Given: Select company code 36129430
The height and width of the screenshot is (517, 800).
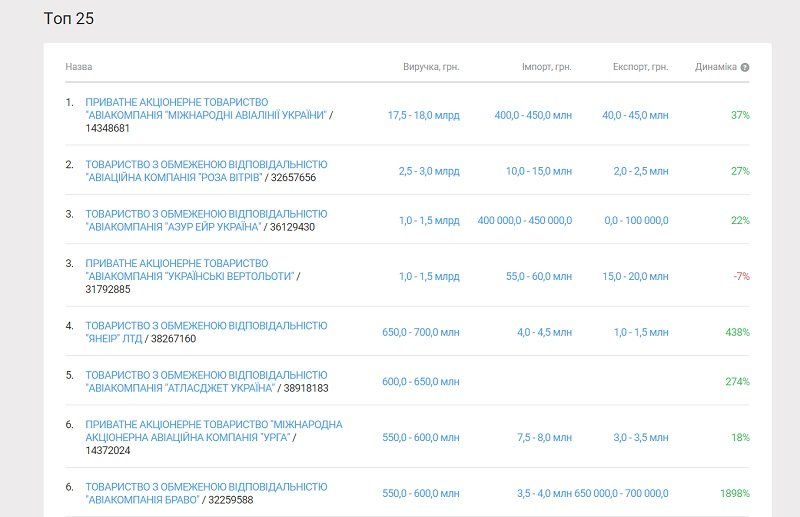Looking at the screenshot, I should 292,227.
